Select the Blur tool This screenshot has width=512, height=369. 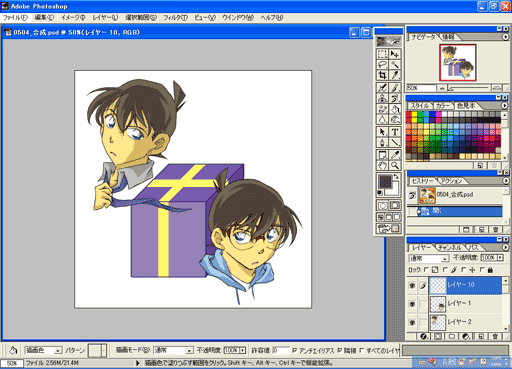coord(382,119)
